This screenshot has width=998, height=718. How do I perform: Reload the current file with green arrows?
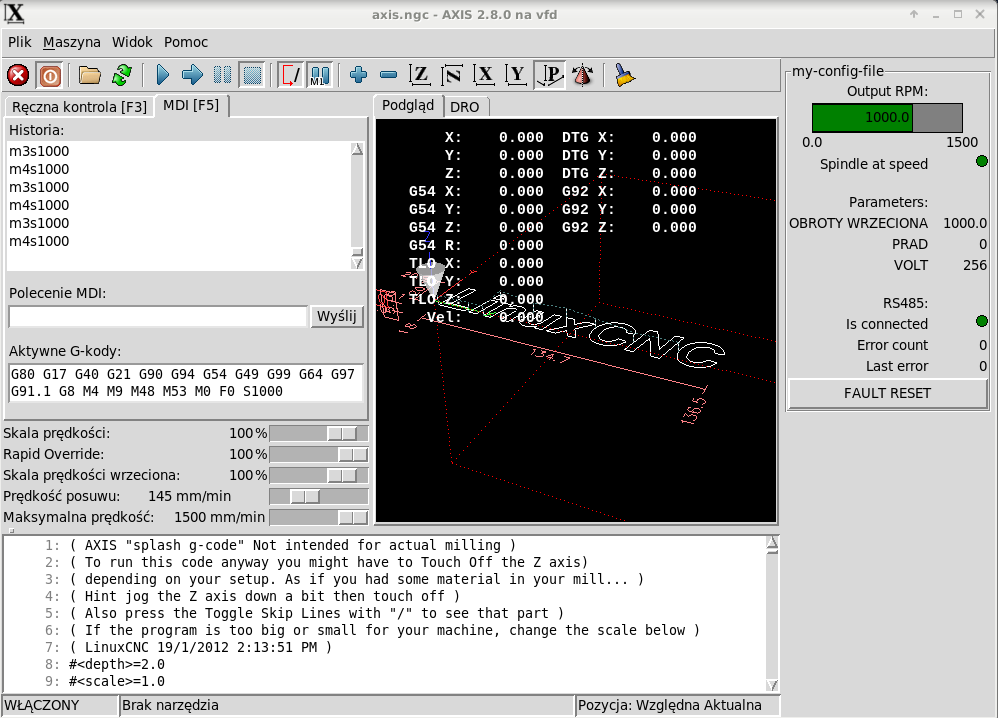122,75
